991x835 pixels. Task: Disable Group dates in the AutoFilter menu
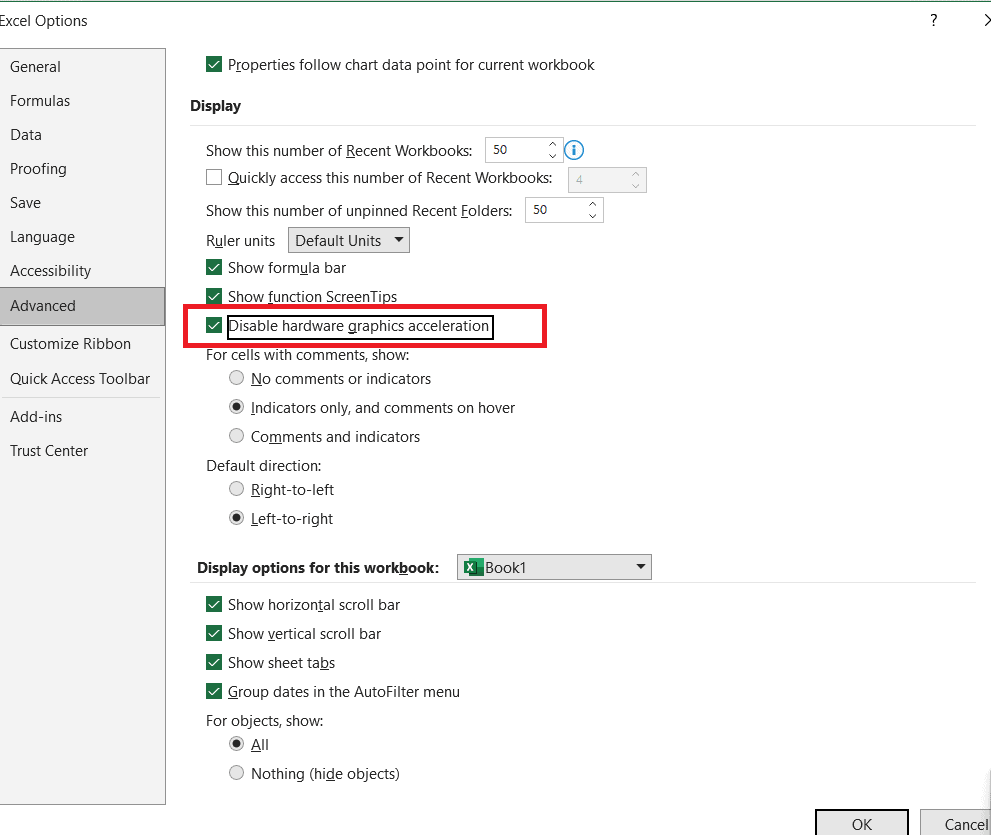(214, 691)
